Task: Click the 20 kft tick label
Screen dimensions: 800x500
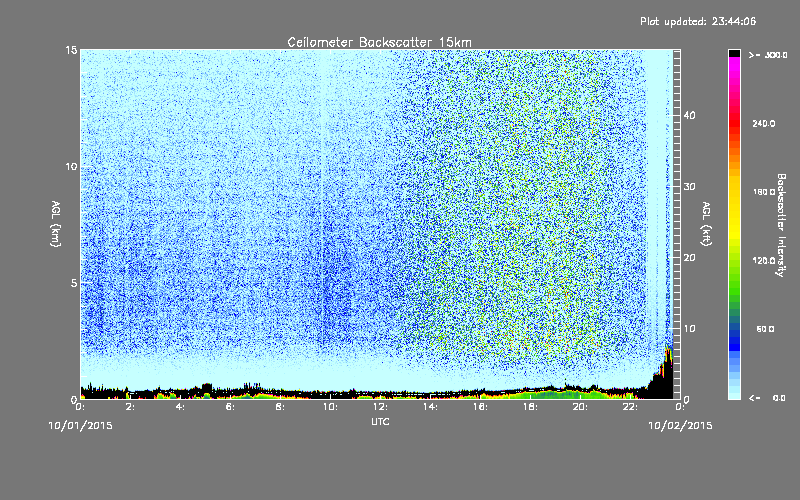Action: [689, 258]
